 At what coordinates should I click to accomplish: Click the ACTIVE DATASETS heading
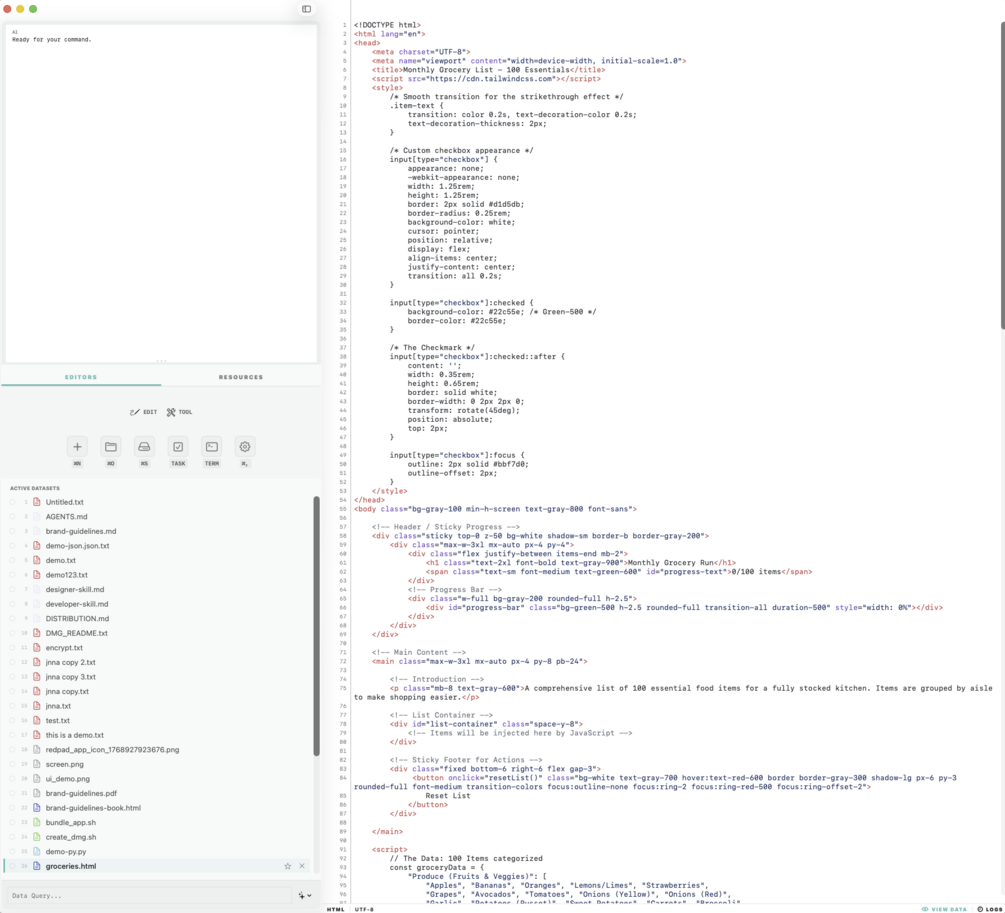(x=35, y=489)
